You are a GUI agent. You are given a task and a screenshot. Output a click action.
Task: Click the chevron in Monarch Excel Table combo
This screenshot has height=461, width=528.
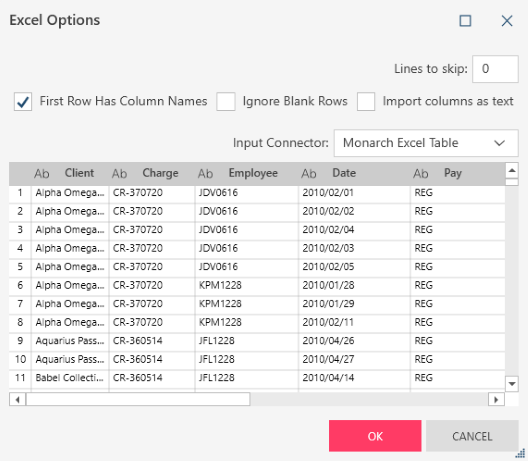point(499,143)
